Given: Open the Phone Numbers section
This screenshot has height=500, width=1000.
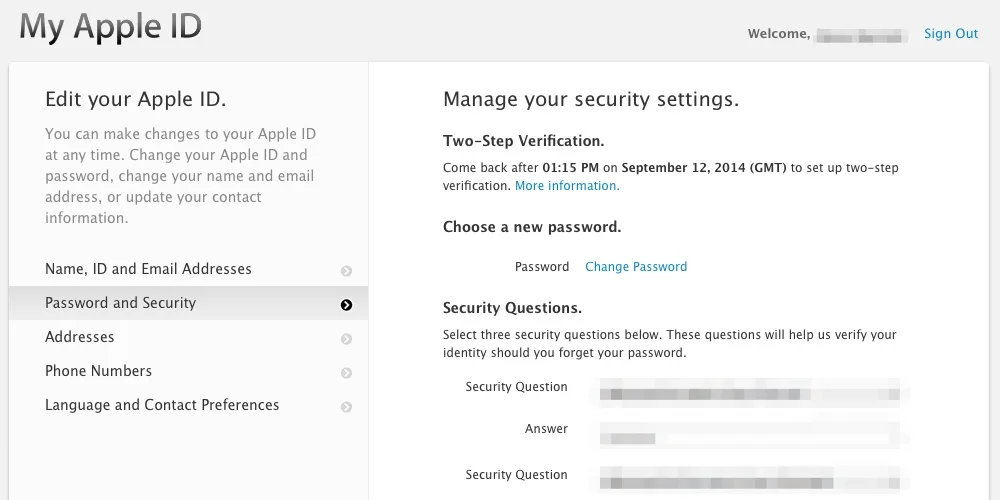Looking at the screenshot, I should (98, 371).
